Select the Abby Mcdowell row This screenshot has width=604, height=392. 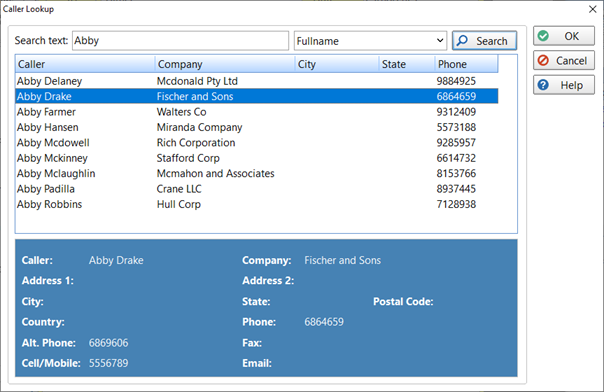pyautogui.click(x=257, y=142)
